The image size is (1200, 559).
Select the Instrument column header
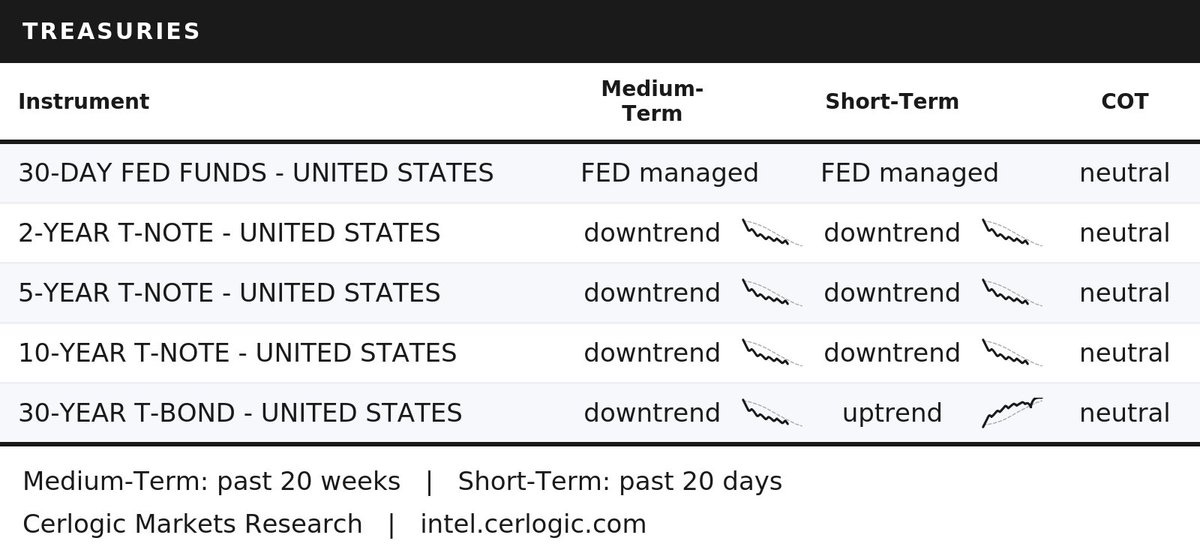tap(84, 101)
